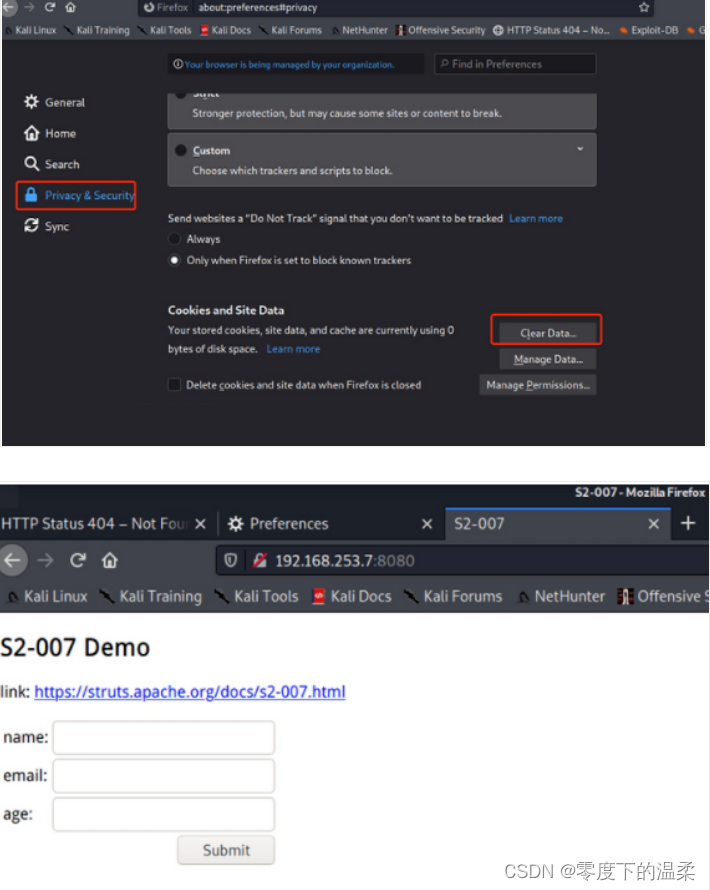Reload the S2-007 demo page
Screen dimensions: 710x890
click(78, 560)
